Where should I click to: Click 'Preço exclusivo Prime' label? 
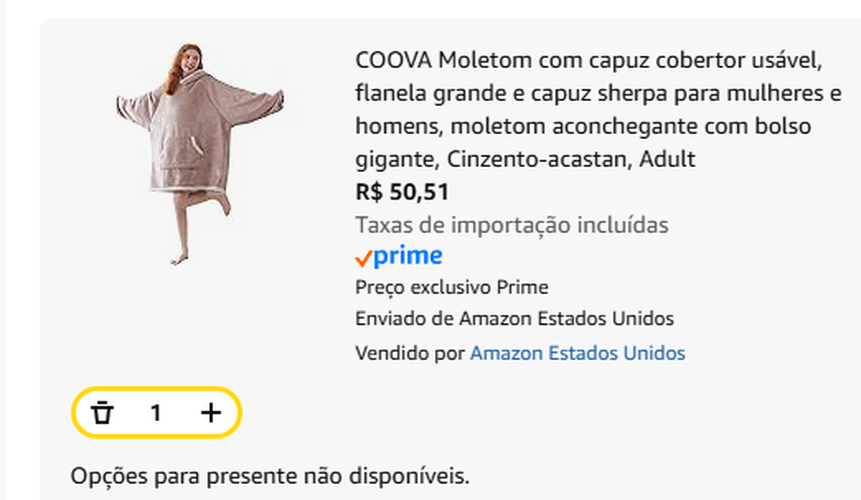point(452,287)
